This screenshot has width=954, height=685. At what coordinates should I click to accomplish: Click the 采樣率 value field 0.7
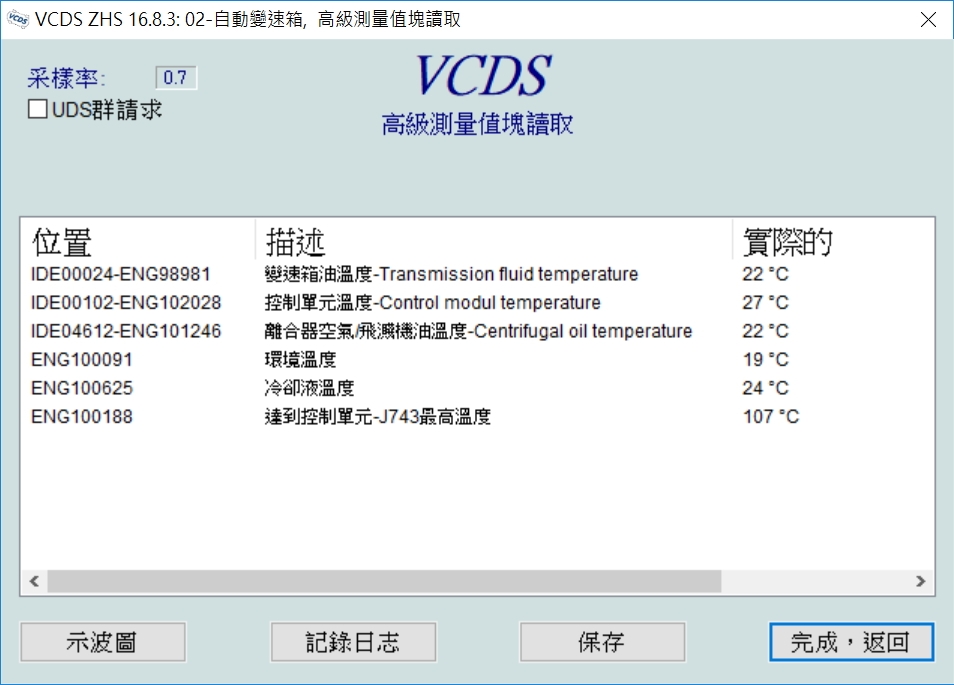(x=176, y=78)
